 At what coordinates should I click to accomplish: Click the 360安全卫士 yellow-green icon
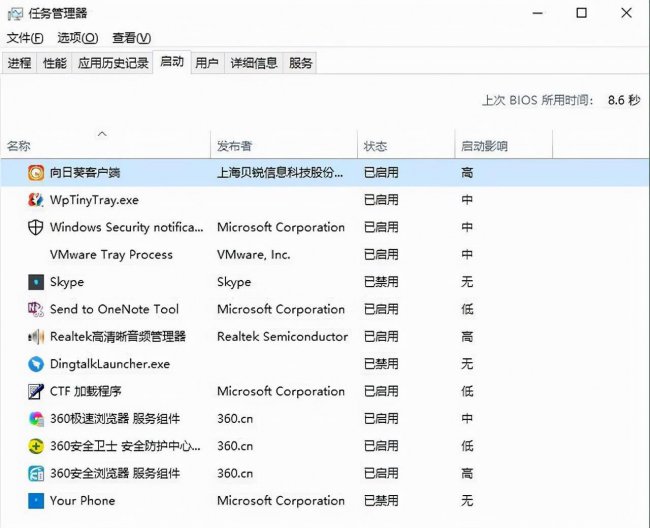point(36,446)
